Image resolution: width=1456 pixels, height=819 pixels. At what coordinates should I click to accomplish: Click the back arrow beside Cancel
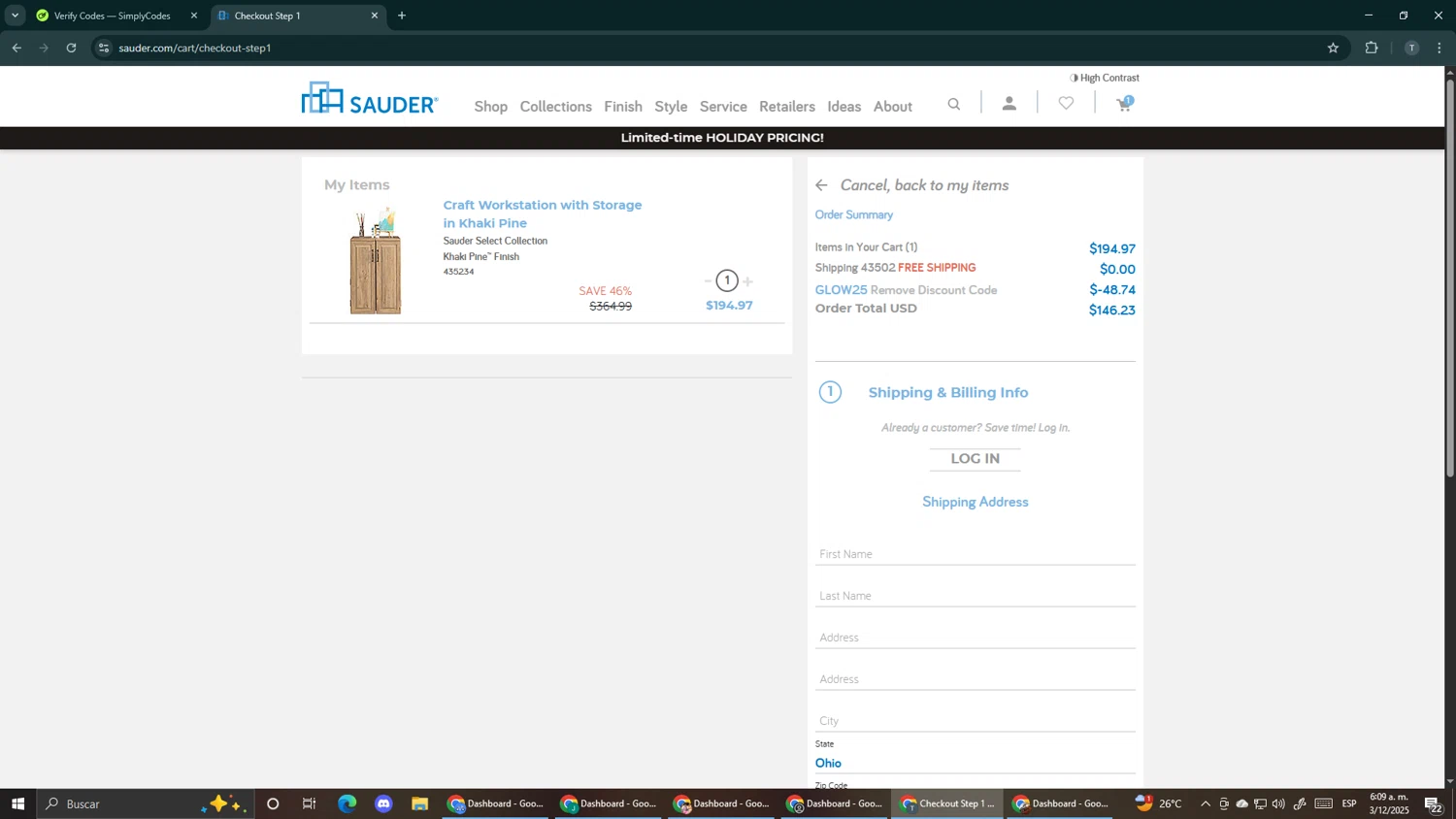(x=822, y=185)
